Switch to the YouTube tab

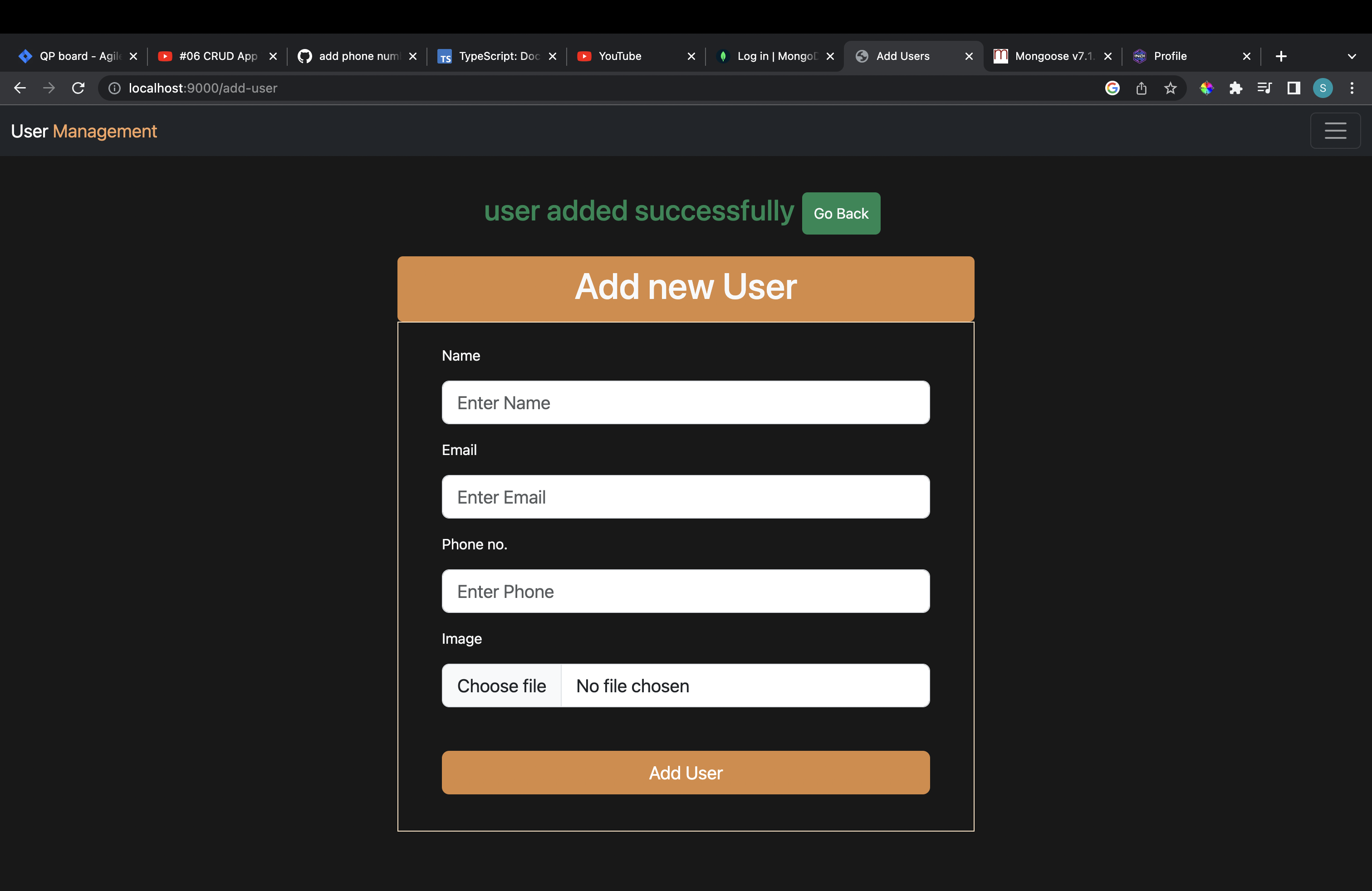click(x=619, y=56)
